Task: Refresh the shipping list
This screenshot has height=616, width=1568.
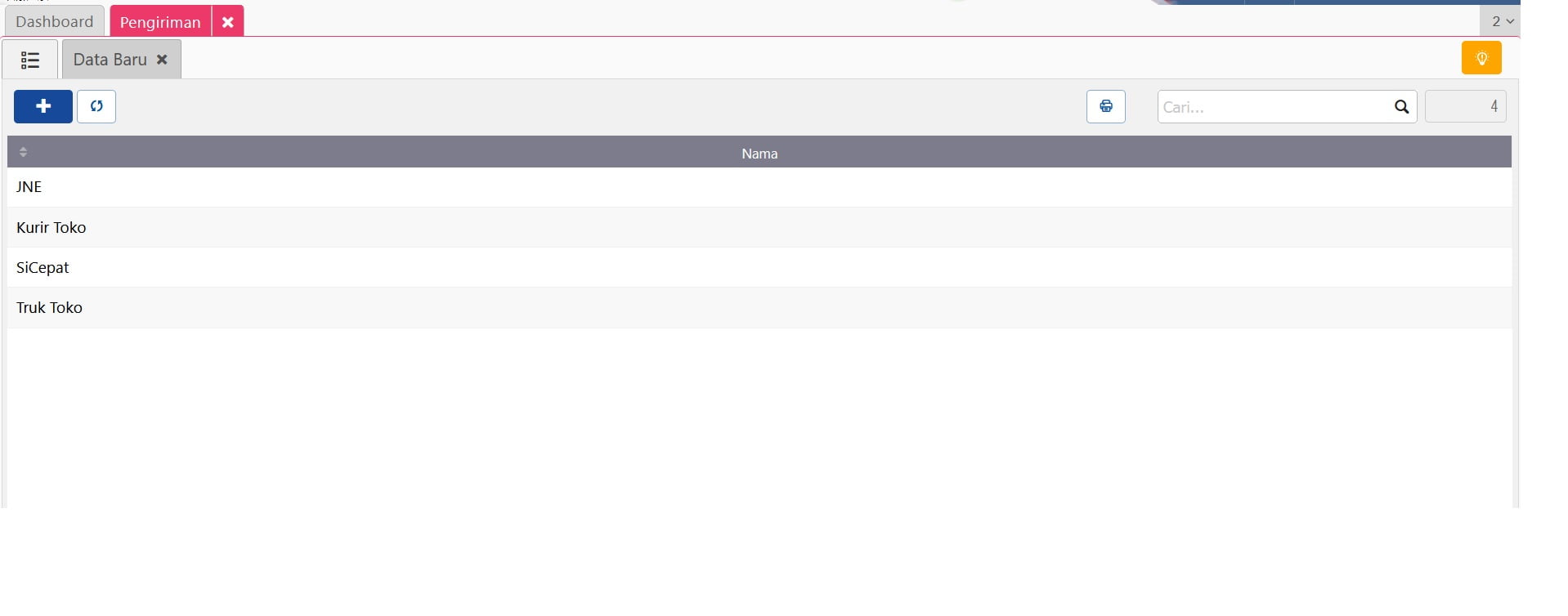Action: 96,106
